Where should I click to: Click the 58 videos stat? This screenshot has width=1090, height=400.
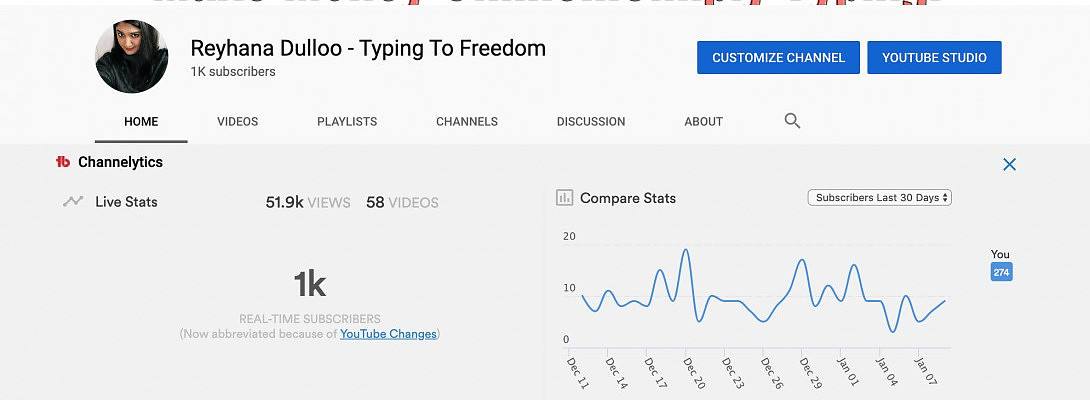pos(402,202)
